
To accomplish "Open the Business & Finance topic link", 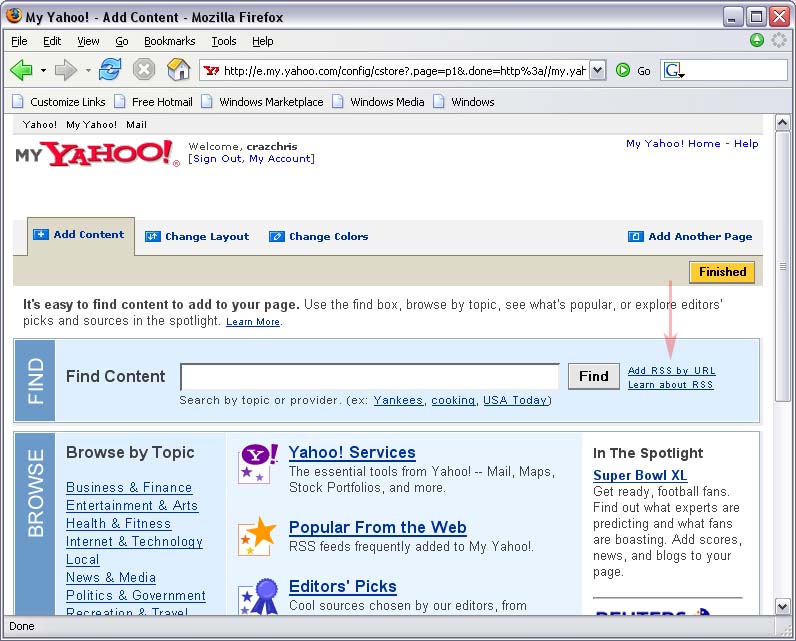I will [x=129, y=487].
